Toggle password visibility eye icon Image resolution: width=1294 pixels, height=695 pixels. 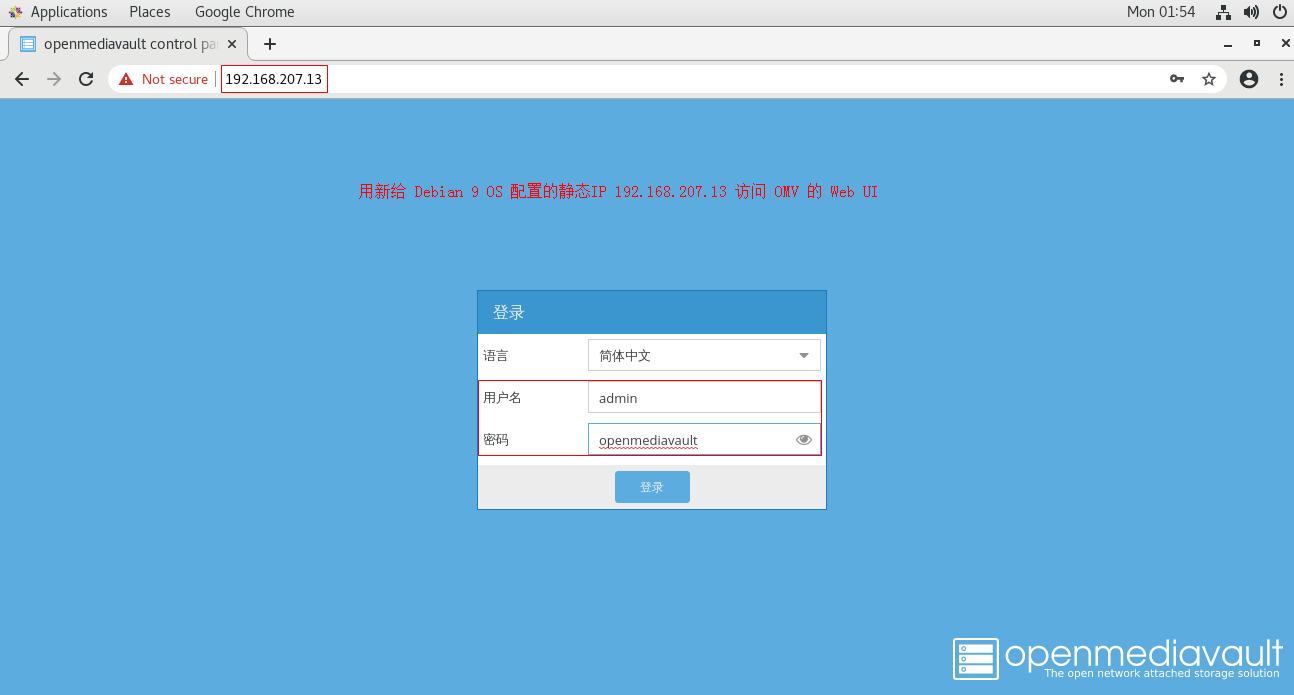click(804, 440)
